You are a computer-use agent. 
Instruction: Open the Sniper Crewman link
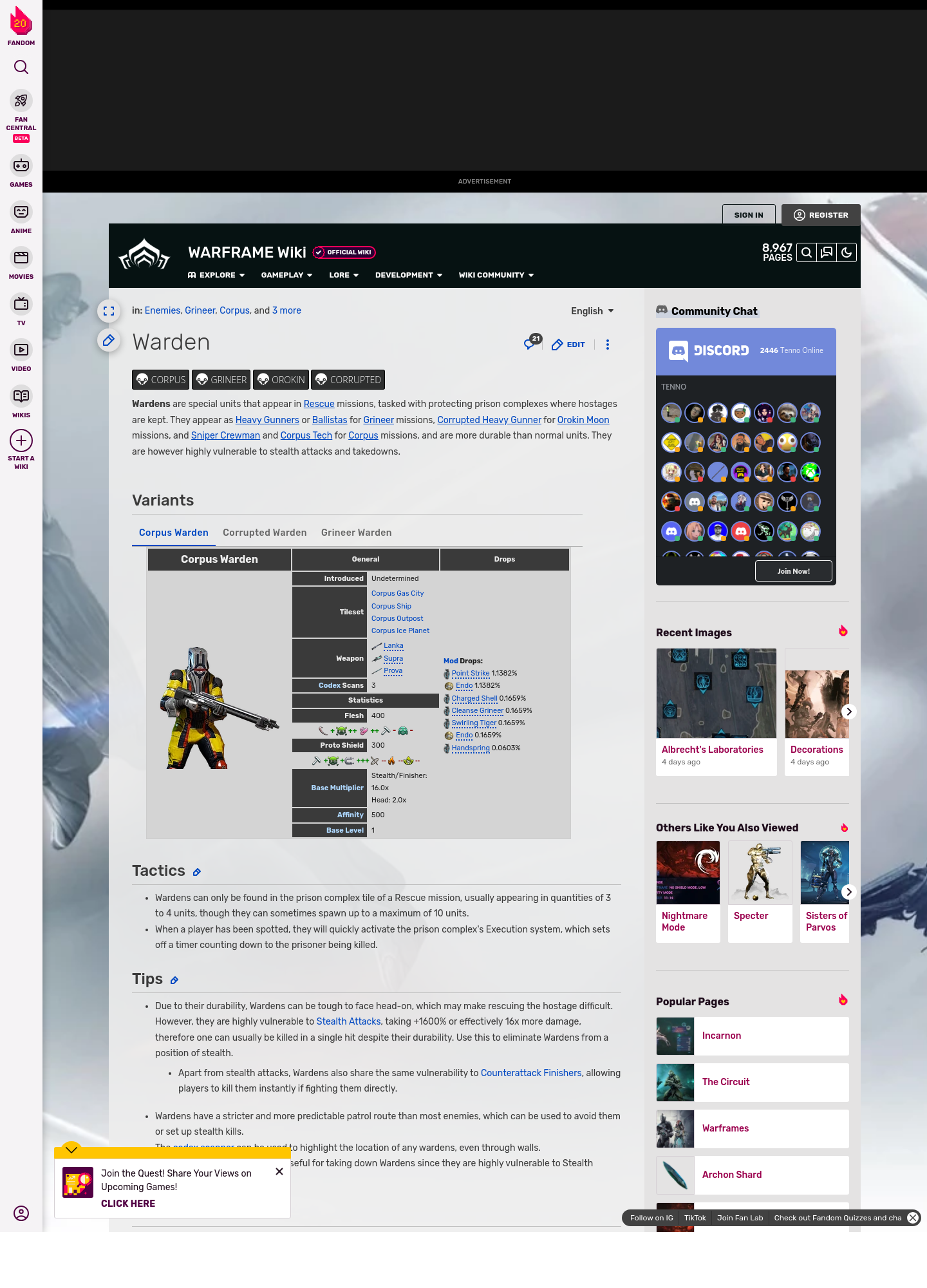pyautogui.click(x=225, y=435)
